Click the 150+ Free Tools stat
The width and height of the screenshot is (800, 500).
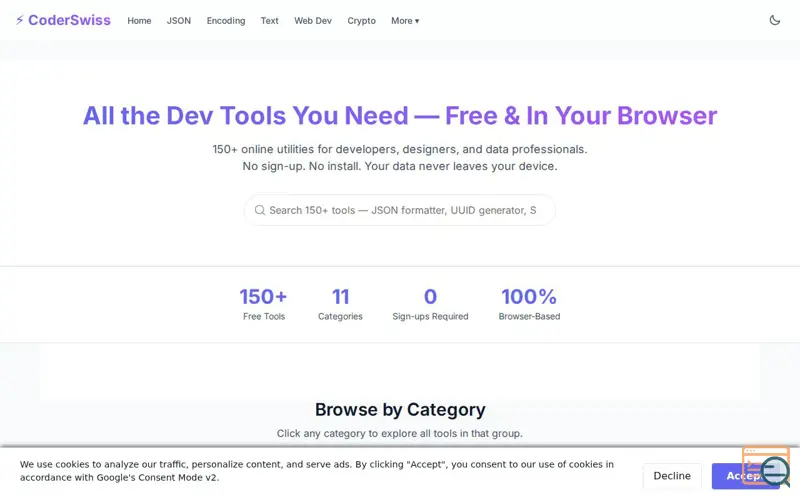[264, 304]
